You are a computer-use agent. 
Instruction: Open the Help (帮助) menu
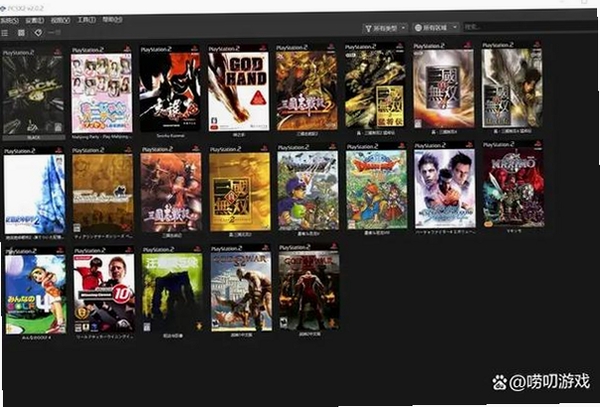coord(112,19)
